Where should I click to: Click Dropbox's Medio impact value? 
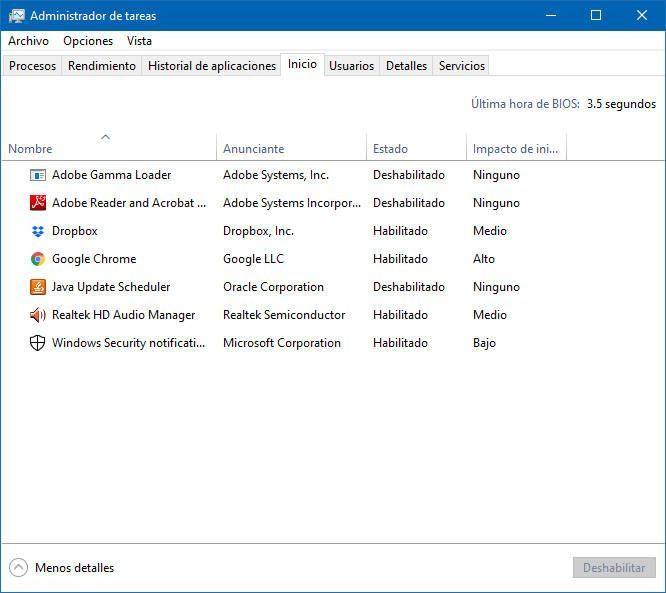coord(490,231)
